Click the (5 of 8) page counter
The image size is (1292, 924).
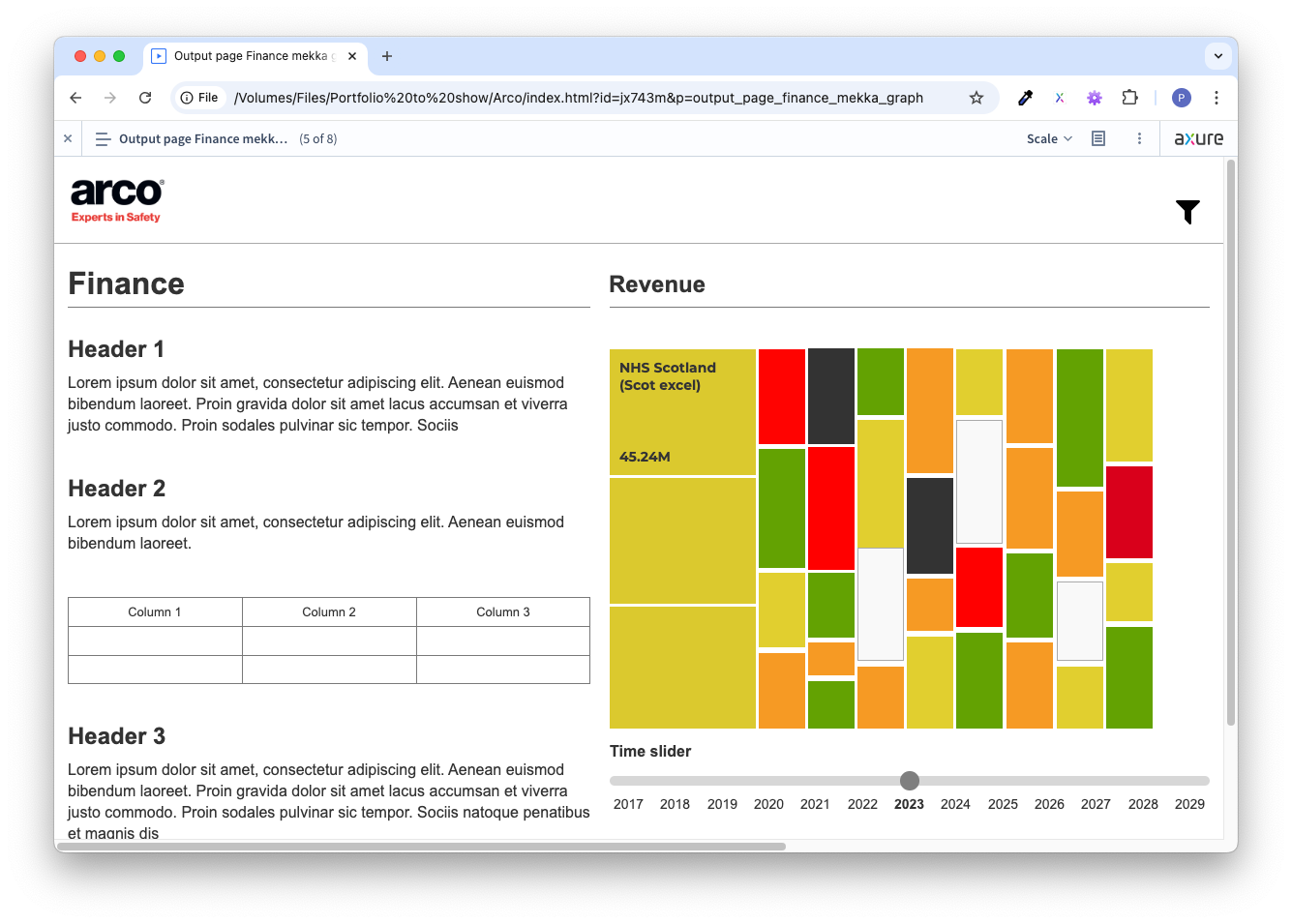tap(318, 139)
